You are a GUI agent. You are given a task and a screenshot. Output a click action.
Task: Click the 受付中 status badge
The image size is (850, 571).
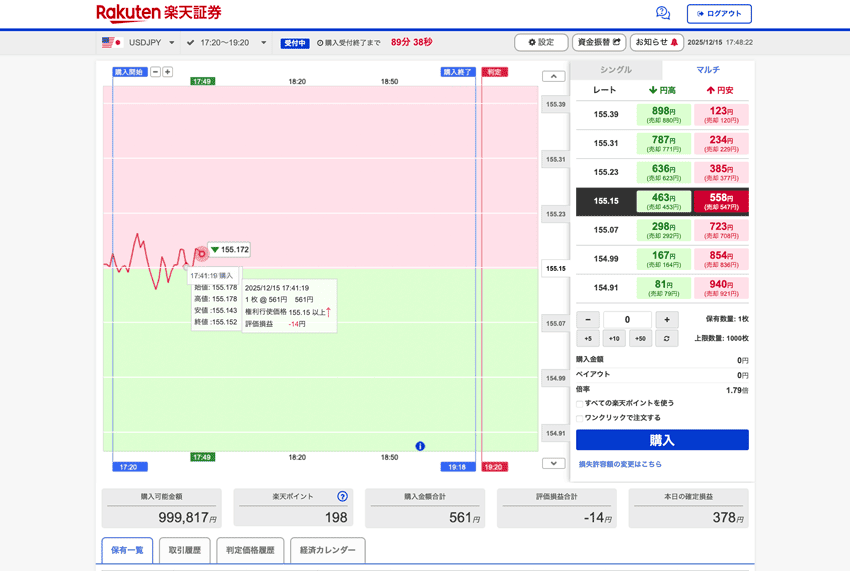click(x=295, y=43)
